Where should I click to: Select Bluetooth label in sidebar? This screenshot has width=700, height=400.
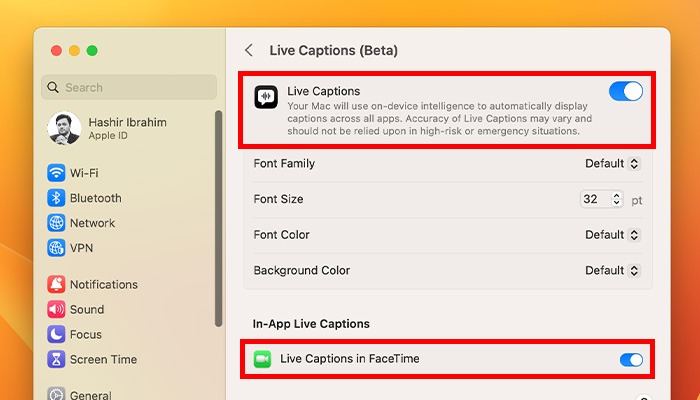tap(96, 198)
